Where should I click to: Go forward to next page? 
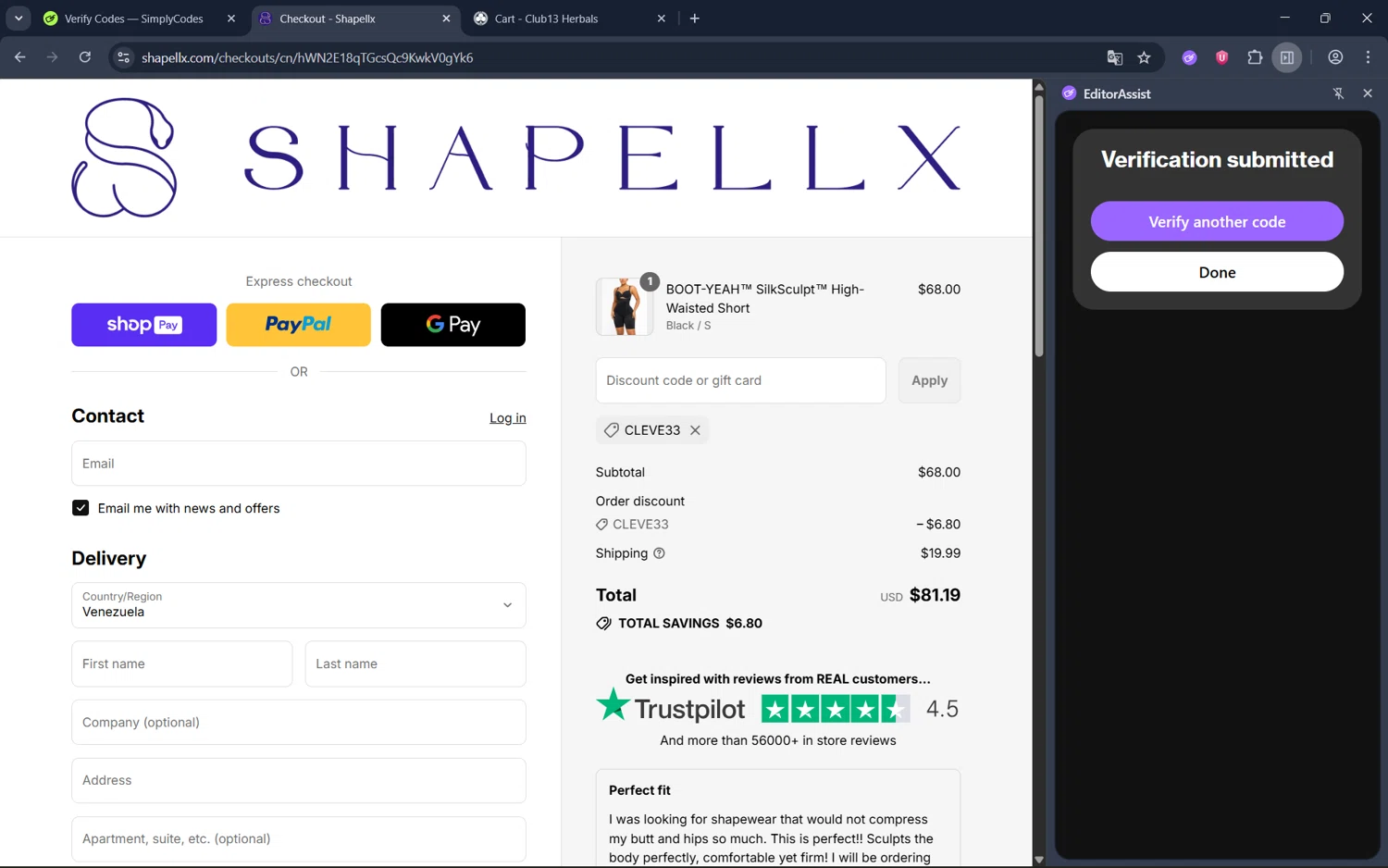52,57
